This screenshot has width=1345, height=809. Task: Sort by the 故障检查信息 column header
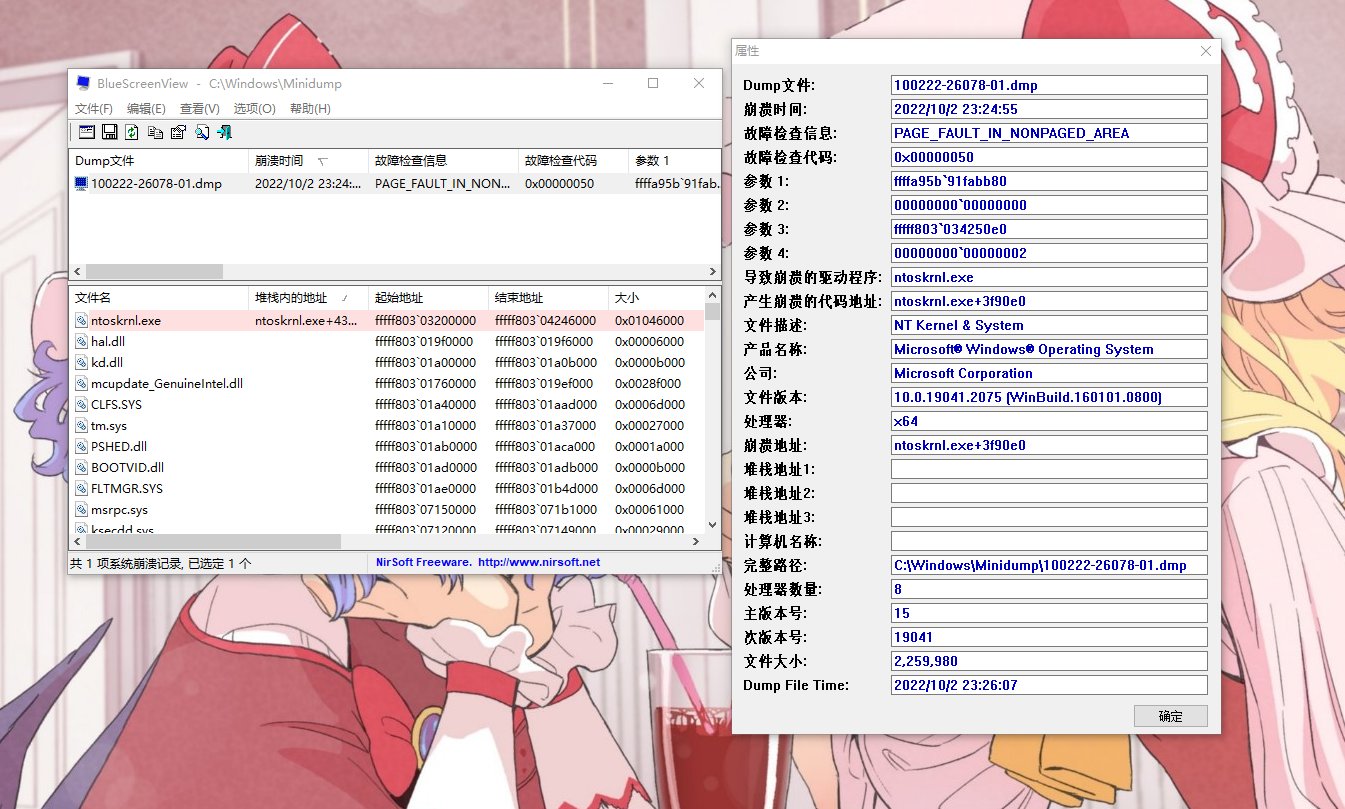tap(442, 160)
